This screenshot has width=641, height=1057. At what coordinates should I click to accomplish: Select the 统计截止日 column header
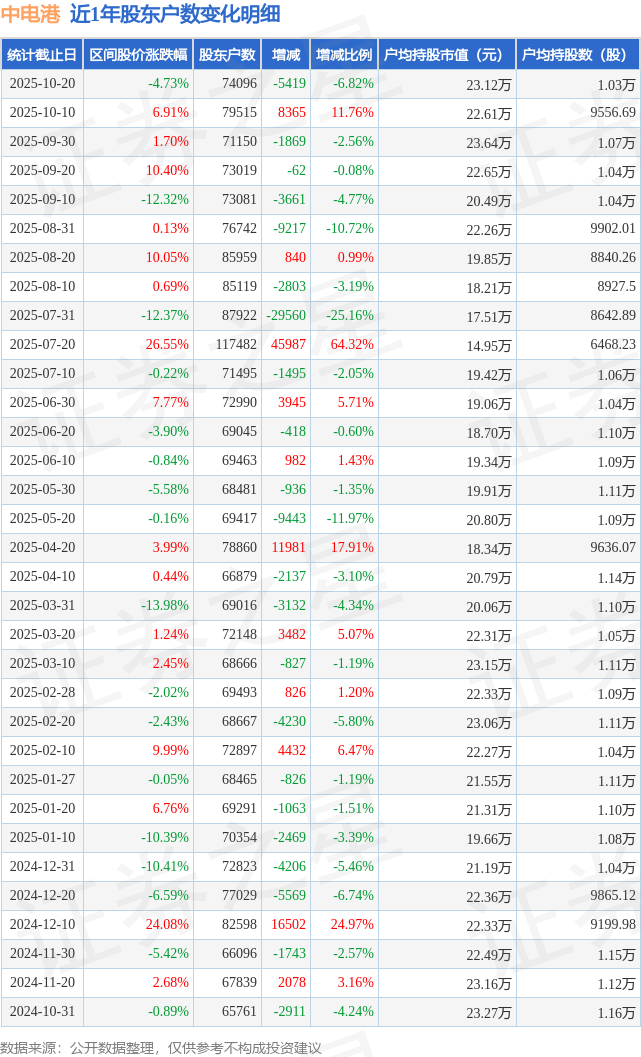point(42,55)
